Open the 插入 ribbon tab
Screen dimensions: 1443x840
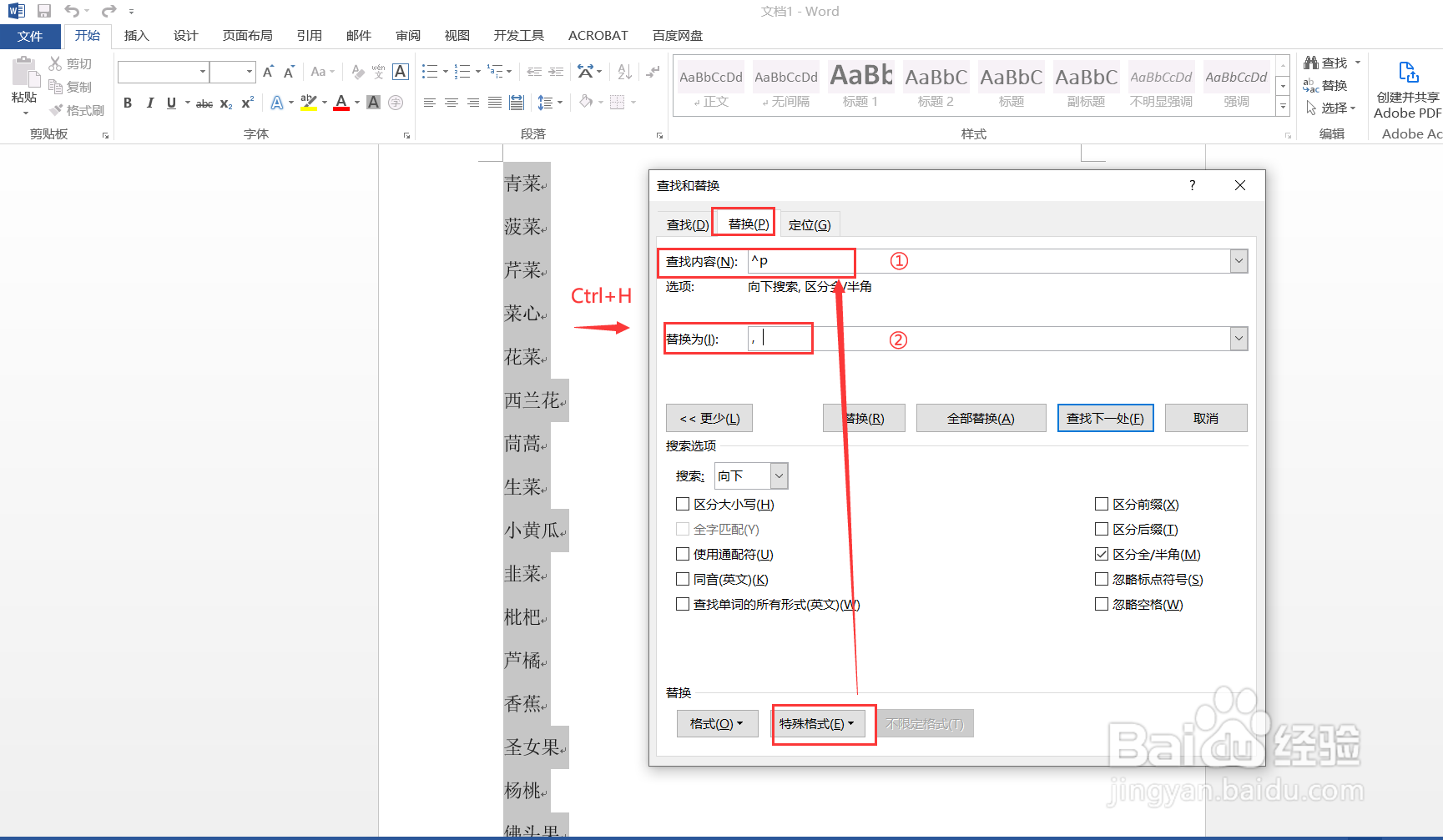(x=136, y=35)
